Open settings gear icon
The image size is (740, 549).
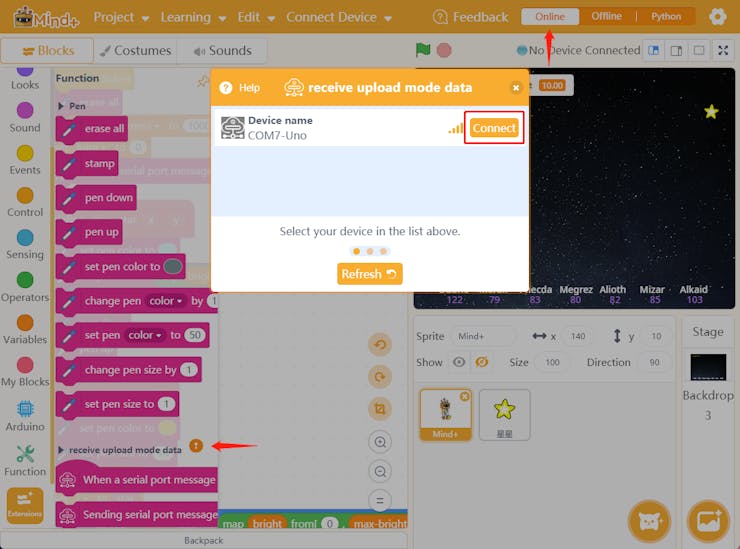pyautogui.click(x=717, y=17)
